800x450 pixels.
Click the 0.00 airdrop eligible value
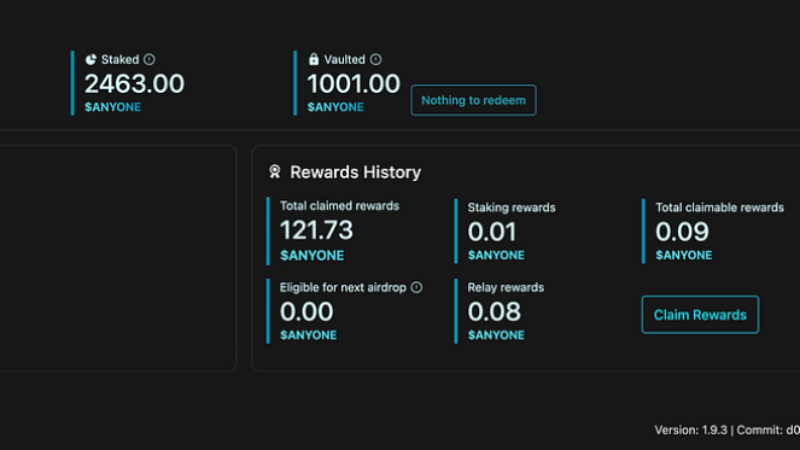tap(306, 312)
